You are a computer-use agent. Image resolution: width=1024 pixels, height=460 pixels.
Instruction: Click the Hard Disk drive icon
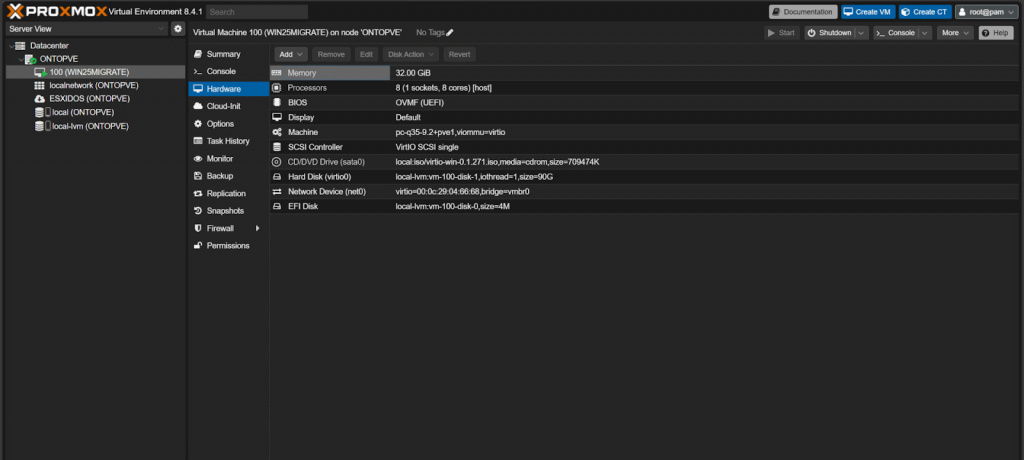tap(276, 176)
